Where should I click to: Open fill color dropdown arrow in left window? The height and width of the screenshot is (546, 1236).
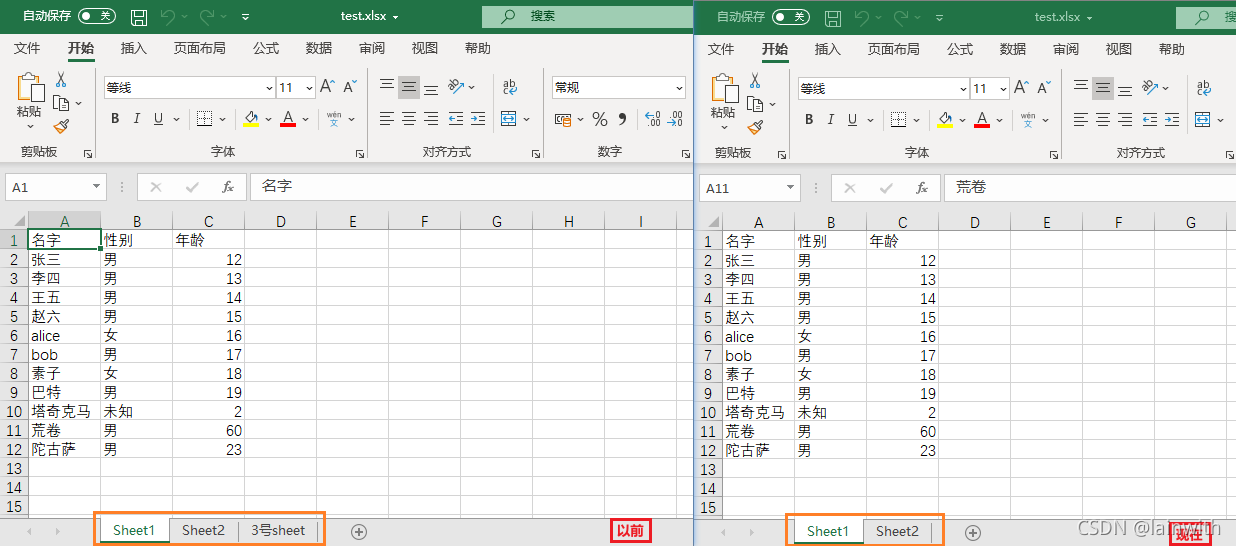(x=268, y=119)
